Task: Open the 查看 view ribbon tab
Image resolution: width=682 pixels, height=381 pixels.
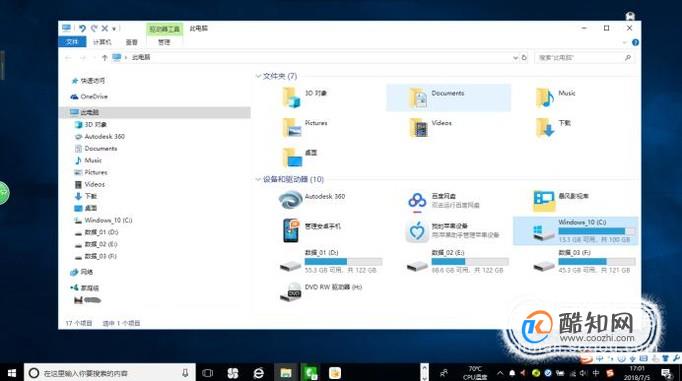Action: [x=132, y=42]
